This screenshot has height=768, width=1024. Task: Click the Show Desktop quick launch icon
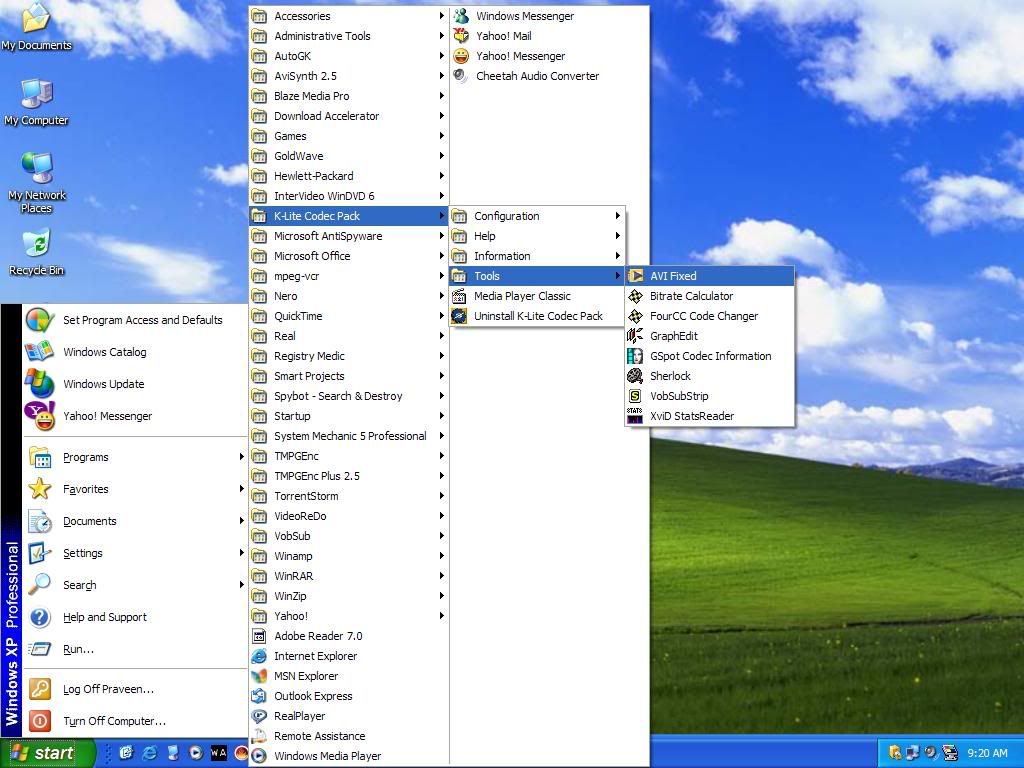tap(126, 753)
